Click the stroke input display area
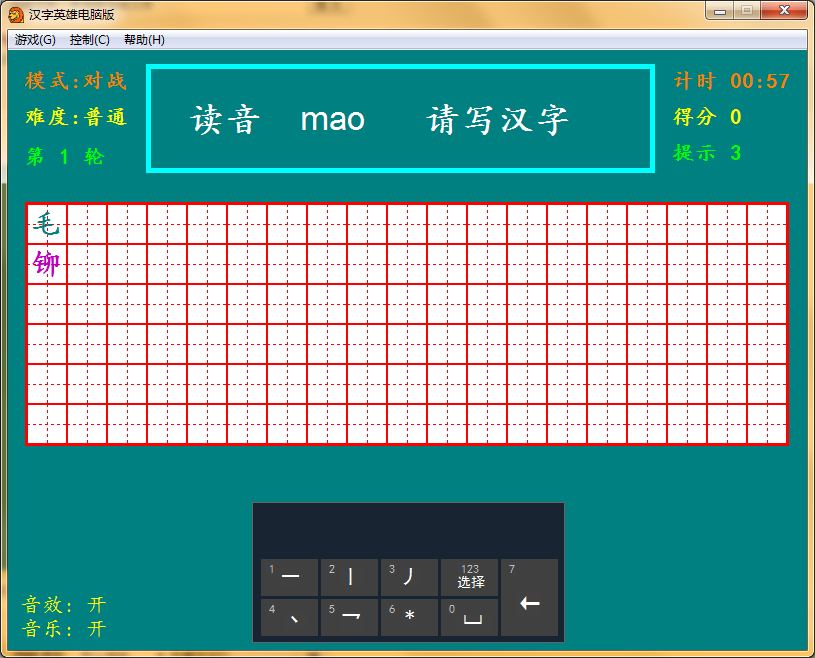 409,530
